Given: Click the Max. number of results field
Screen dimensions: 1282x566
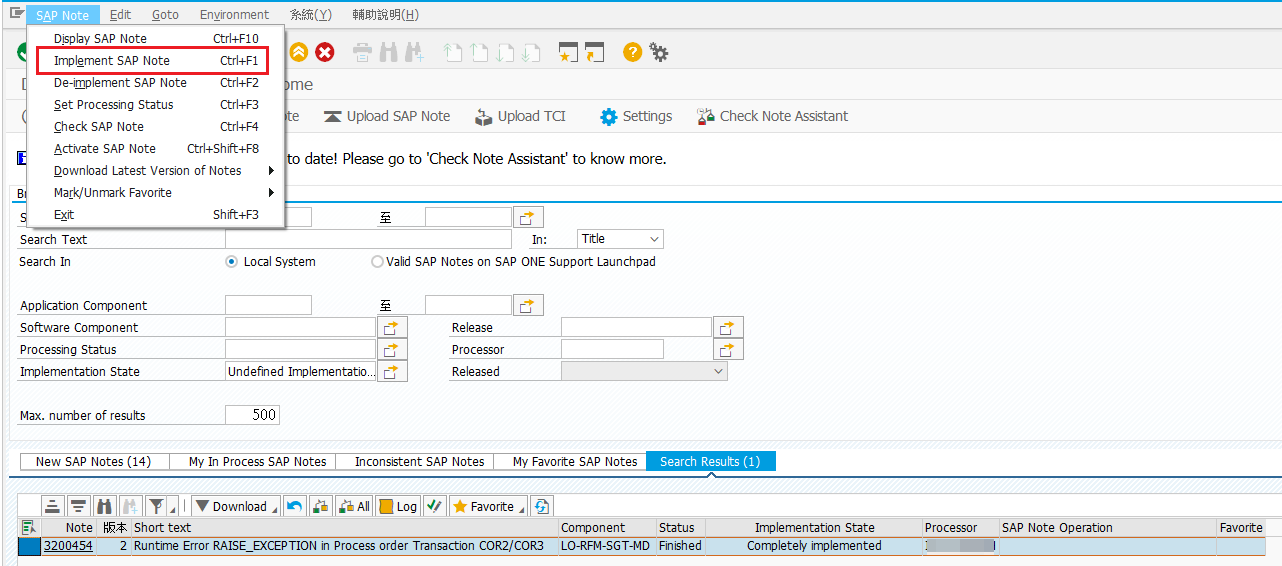Looking at the screenshot, I should pos(252,415).
